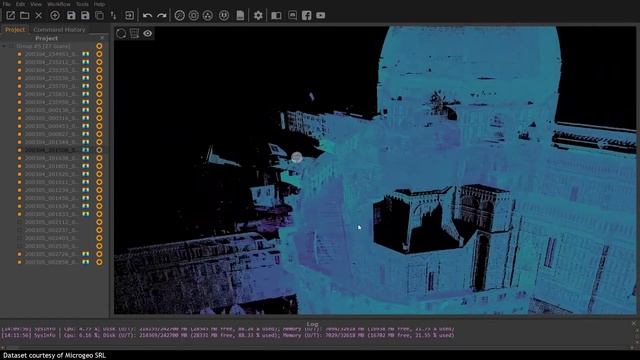
Task: Click the grey circle on the highlighted scan row
Action: 99,150
